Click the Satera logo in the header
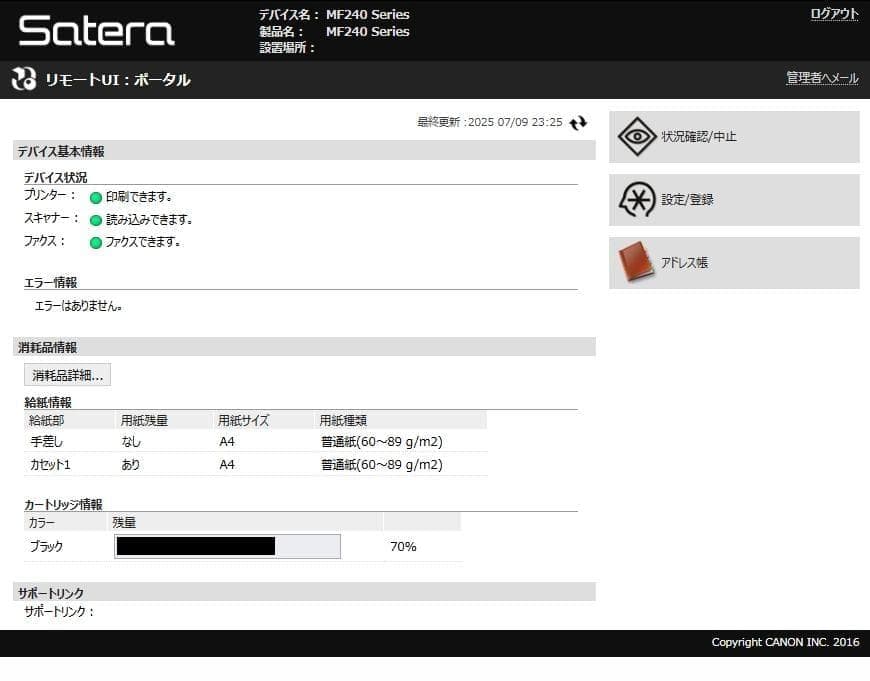The image size is (870, 681). 96,31
